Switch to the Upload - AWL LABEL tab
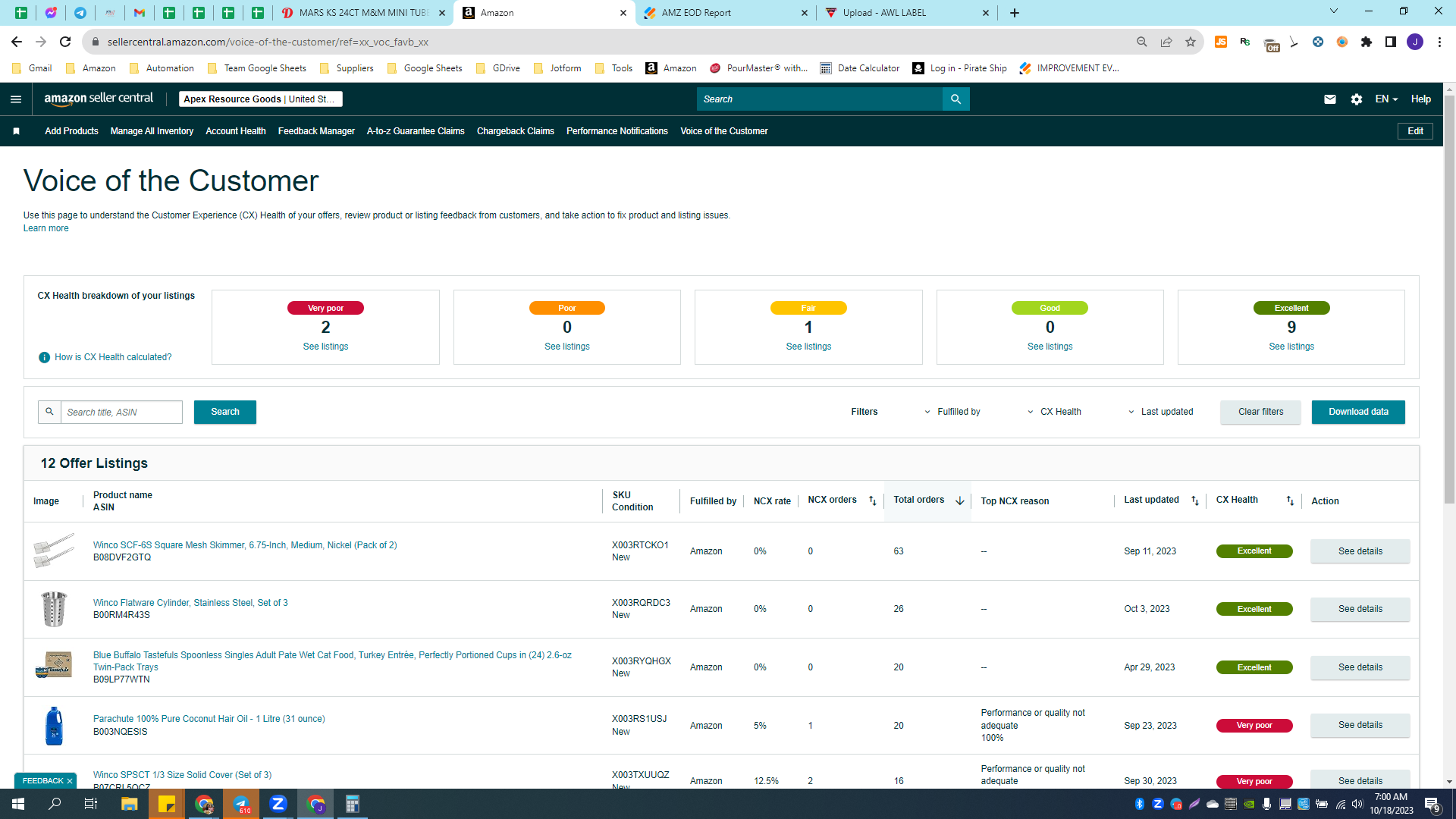1456x819 pixels. [x=907, y=13]
